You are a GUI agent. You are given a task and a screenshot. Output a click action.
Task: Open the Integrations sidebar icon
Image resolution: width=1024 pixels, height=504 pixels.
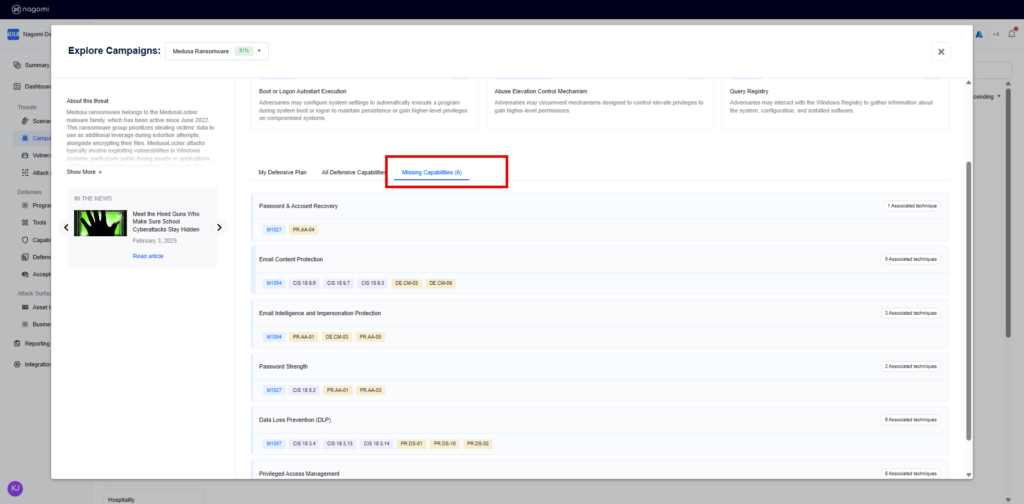pos(17,364)
